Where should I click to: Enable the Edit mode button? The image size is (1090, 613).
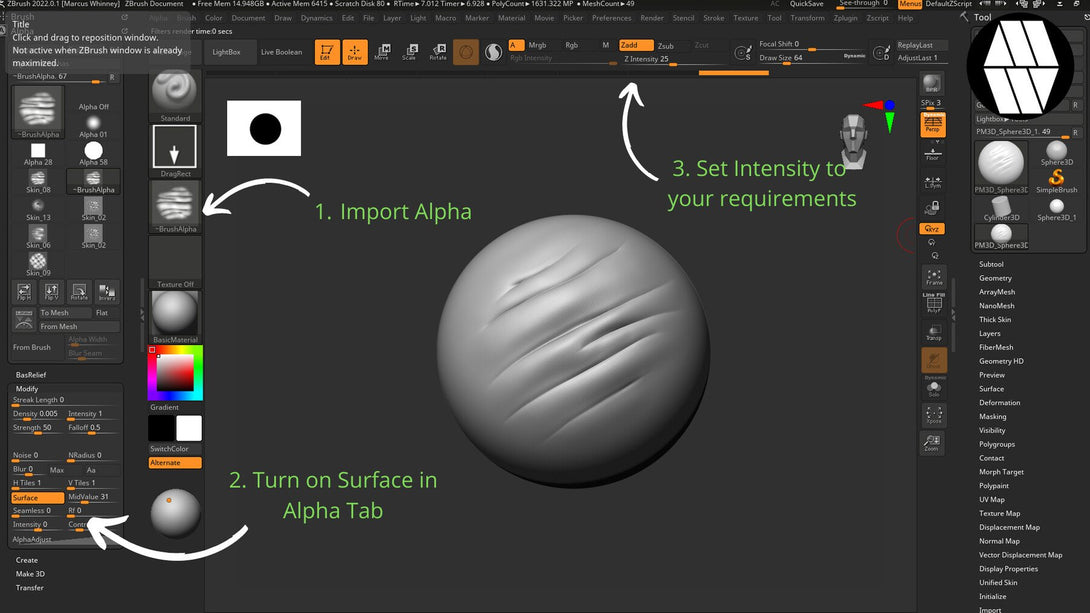pos(327,52)
